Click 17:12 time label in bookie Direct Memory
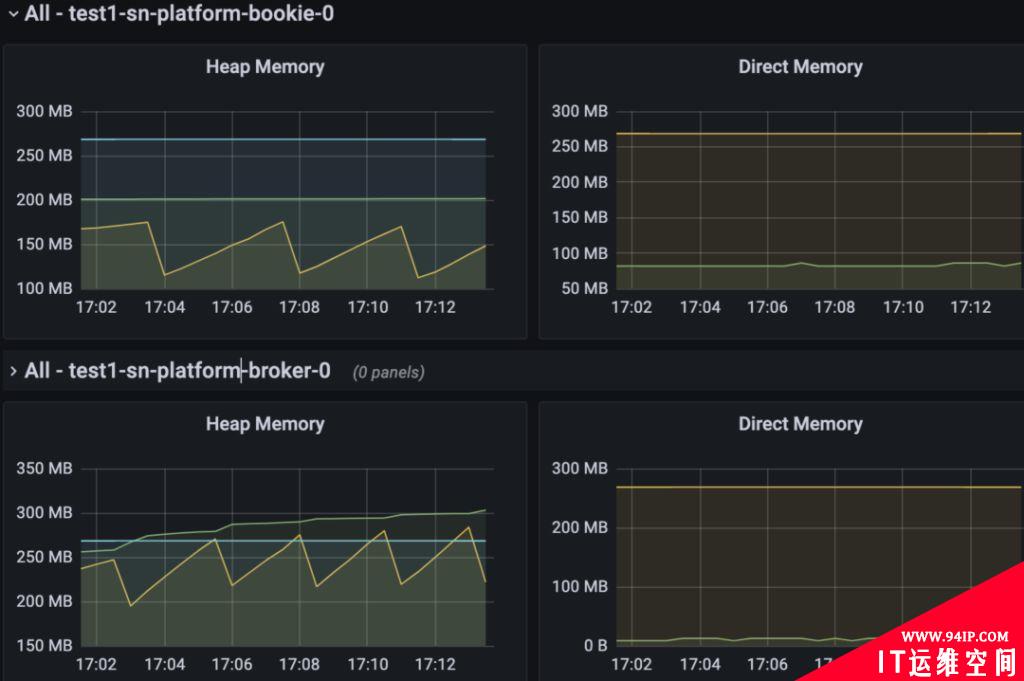This screenshot has width=1024, height=681. pos(970,307)
